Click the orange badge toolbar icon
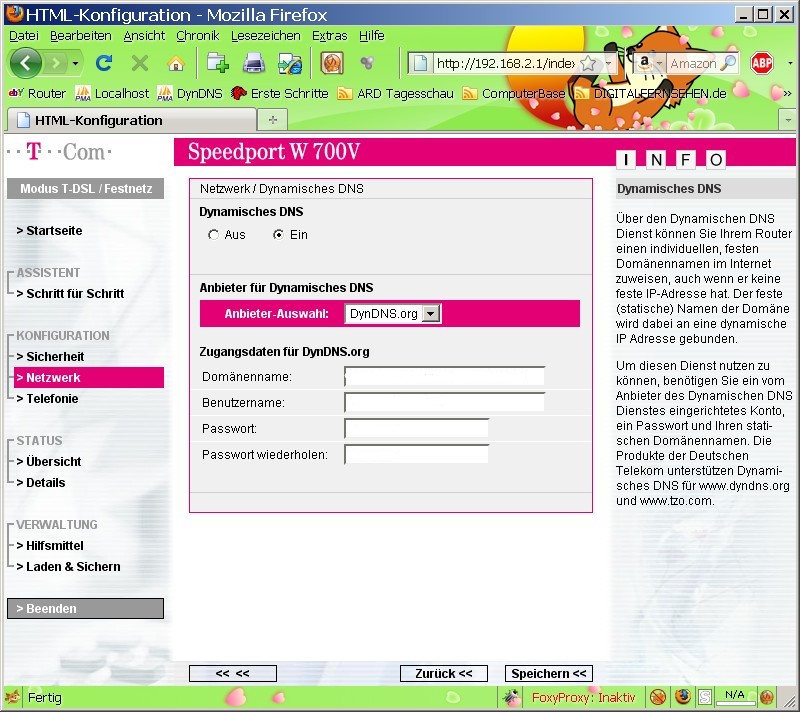 click(x=332, y=63)
